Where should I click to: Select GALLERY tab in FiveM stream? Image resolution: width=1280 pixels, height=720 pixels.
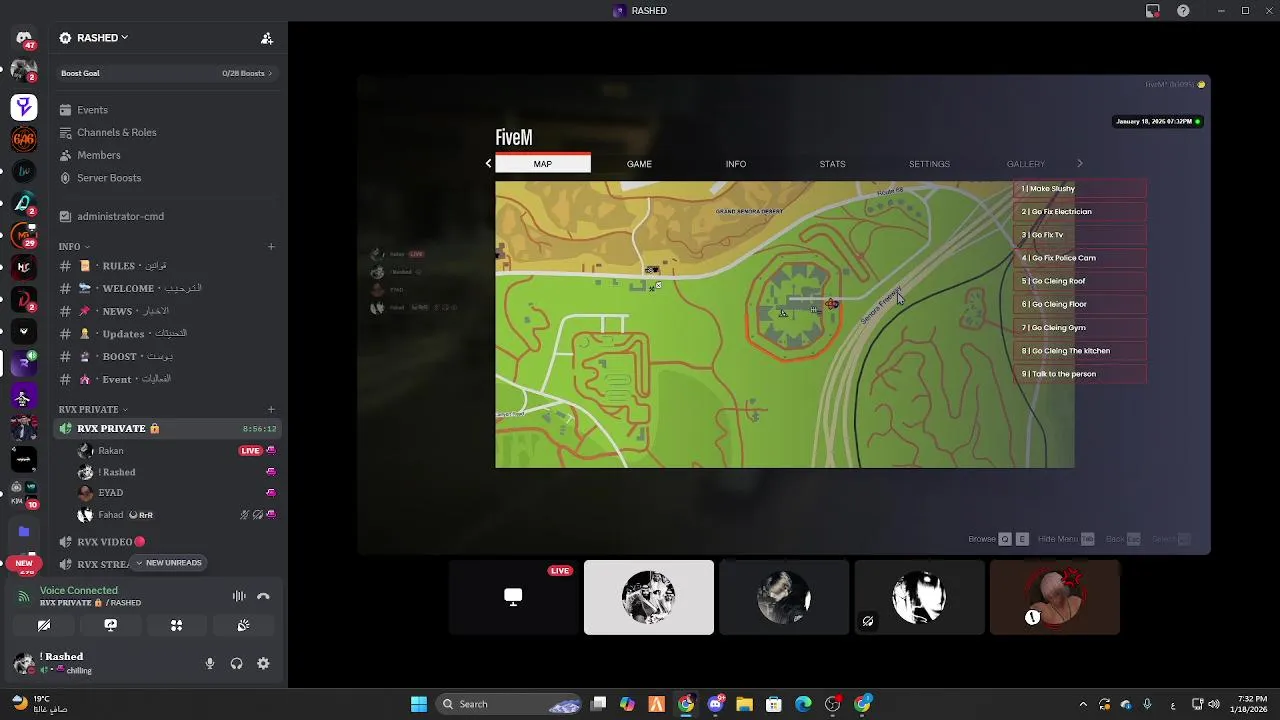click(1026, 164)
